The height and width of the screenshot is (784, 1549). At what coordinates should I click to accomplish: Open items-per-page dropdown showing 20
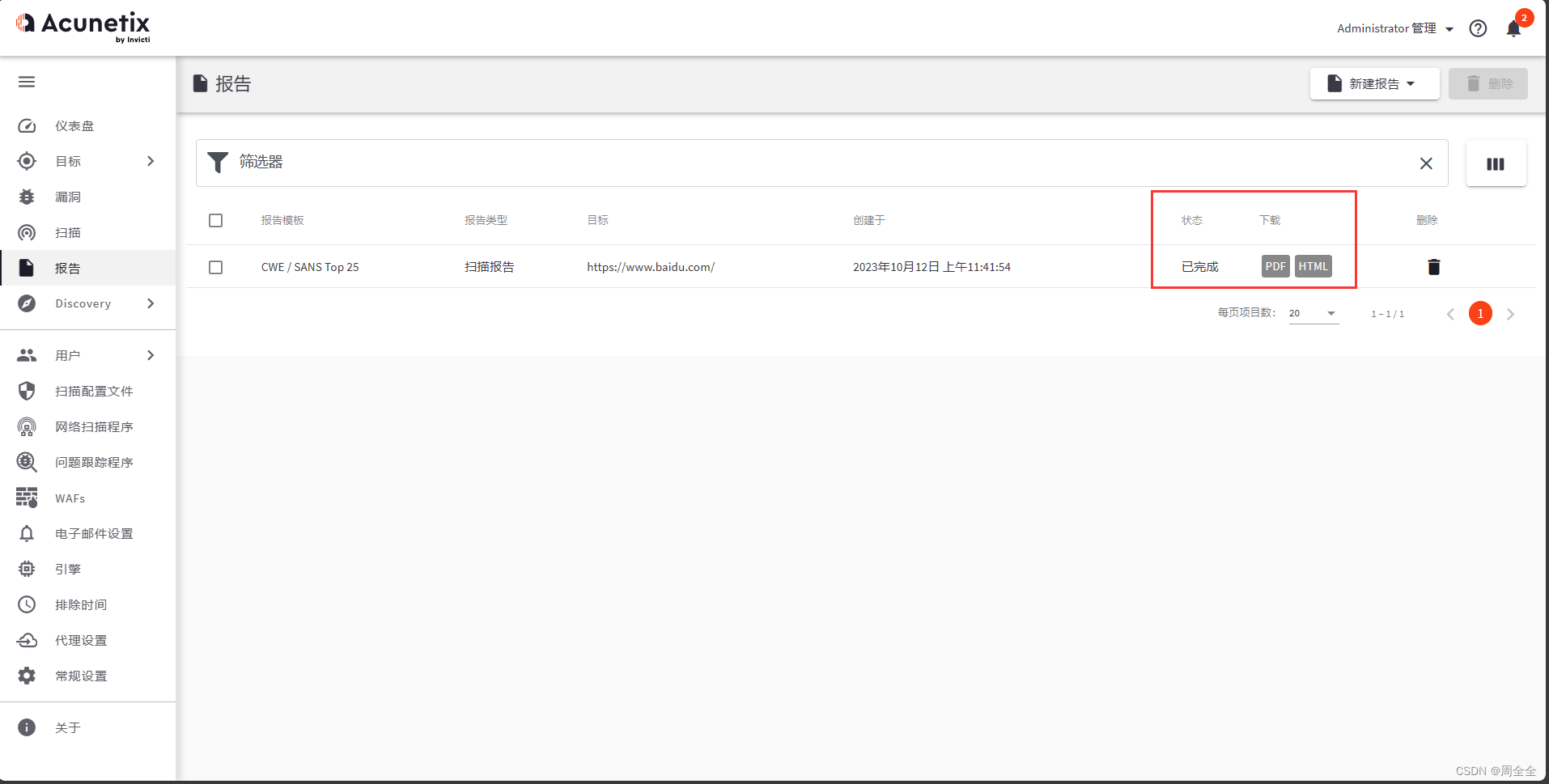pos(1313,313)
